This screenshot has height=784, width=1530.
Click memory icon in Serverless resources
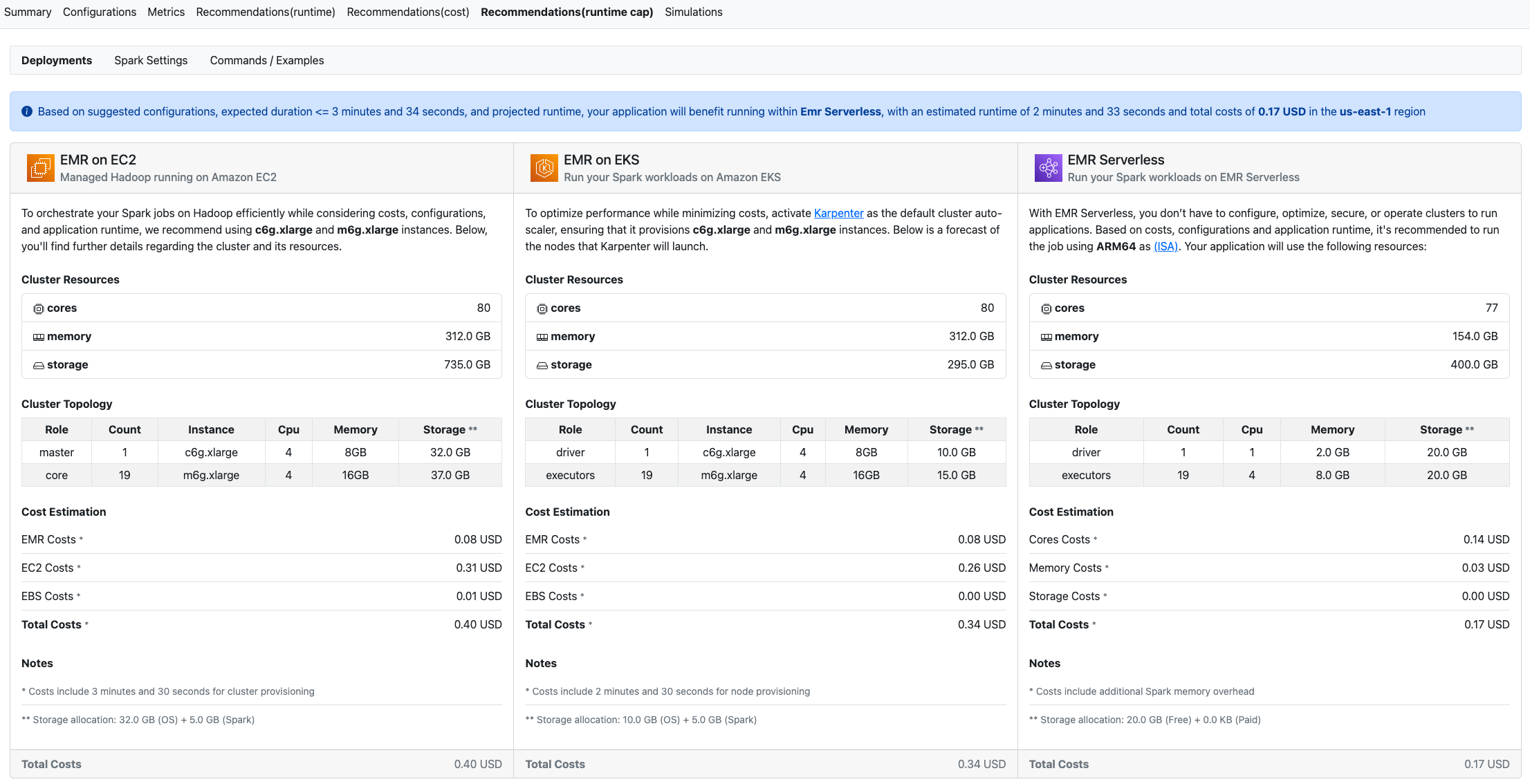[1047, 337]
